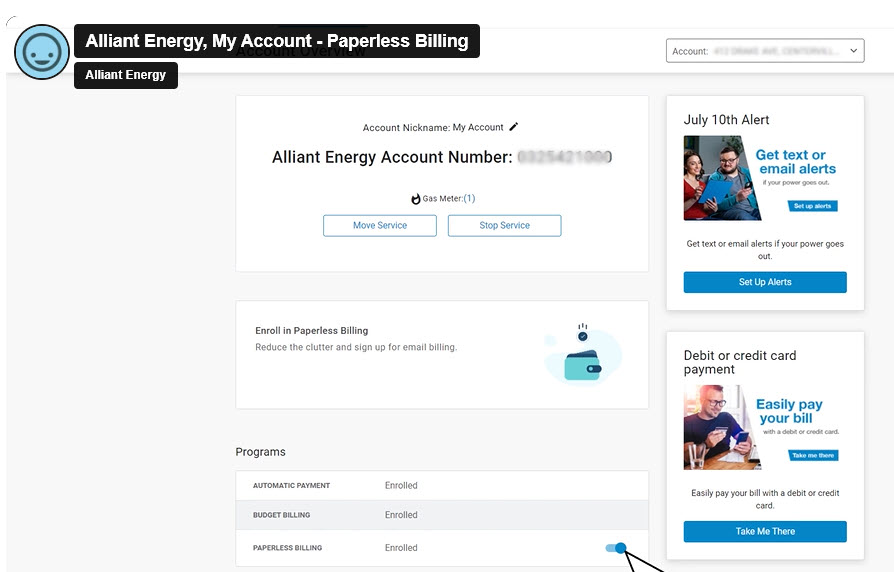Click the smiley face channel avatar
894x572 pixels.
42,52
